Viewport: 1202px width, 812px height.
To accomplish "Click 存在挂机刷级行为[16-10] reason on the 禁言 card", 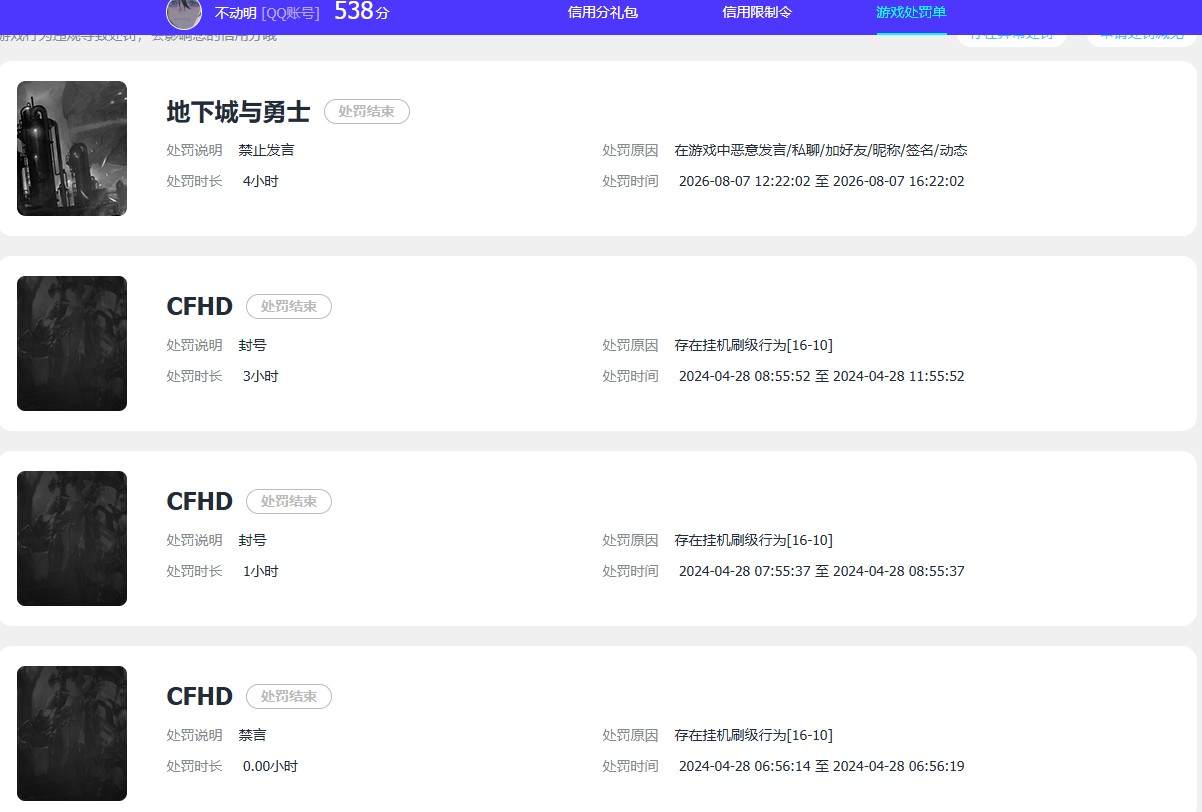I will coord(753,736).
